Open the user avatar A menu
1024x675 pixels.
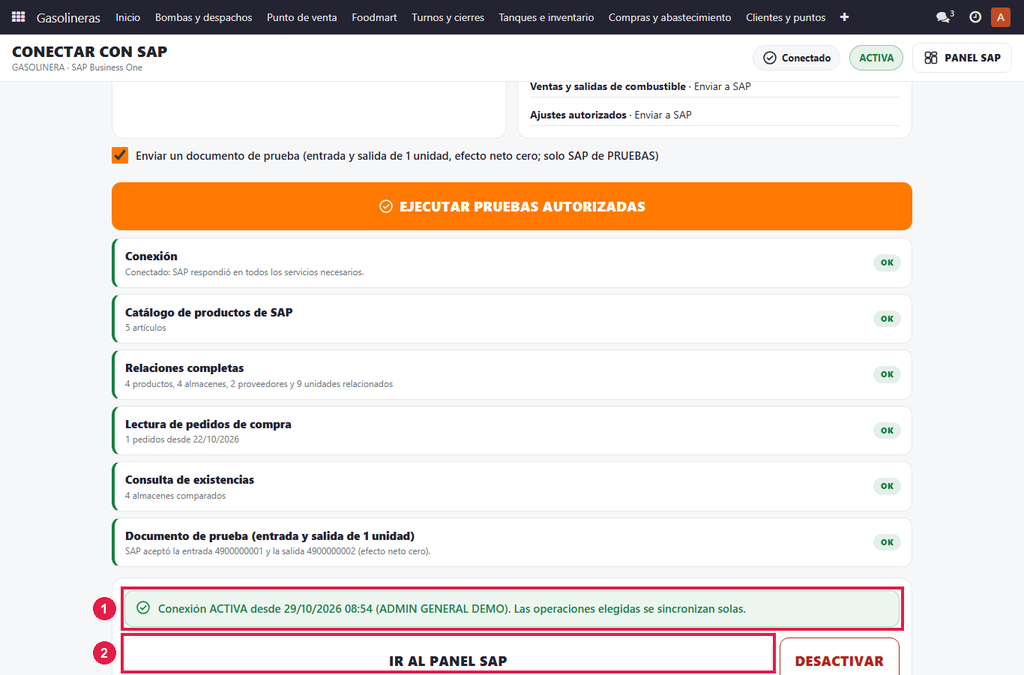click(x=1000, y=17)
